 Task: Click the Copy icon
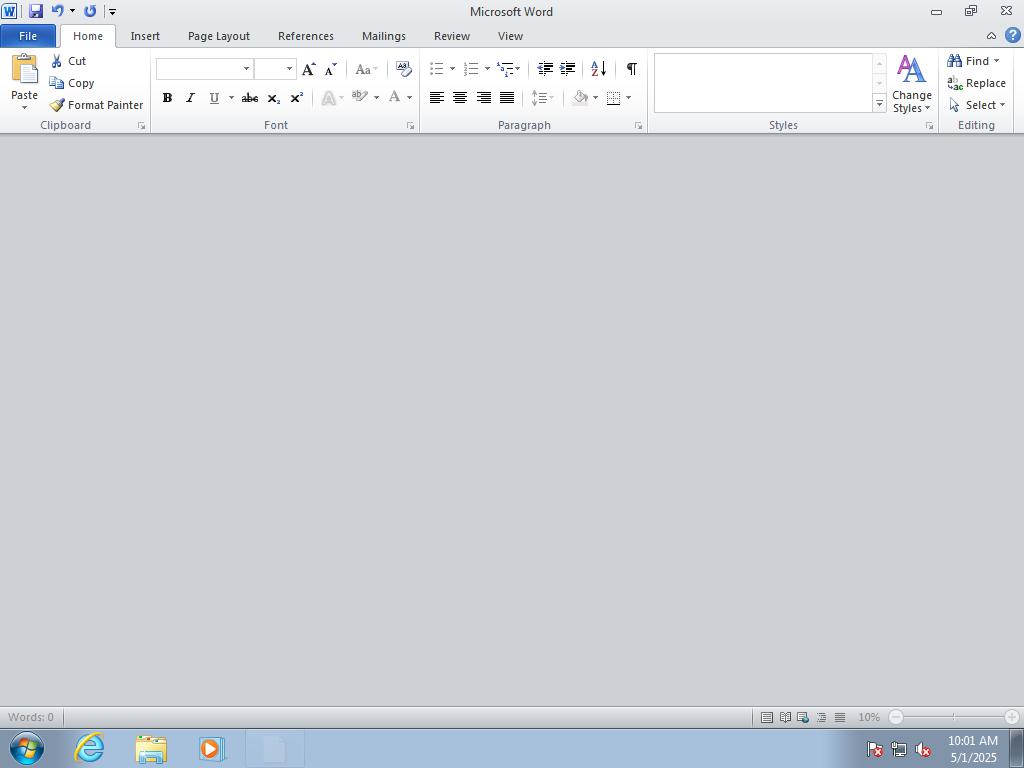pyautogui.click(x=57, y=83)
